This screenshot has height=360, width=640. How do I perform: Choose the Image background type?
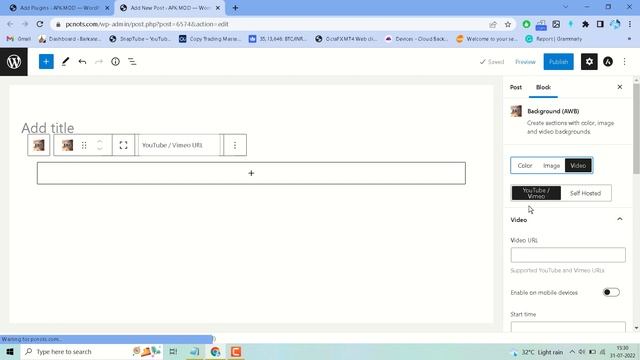point(551,165)
